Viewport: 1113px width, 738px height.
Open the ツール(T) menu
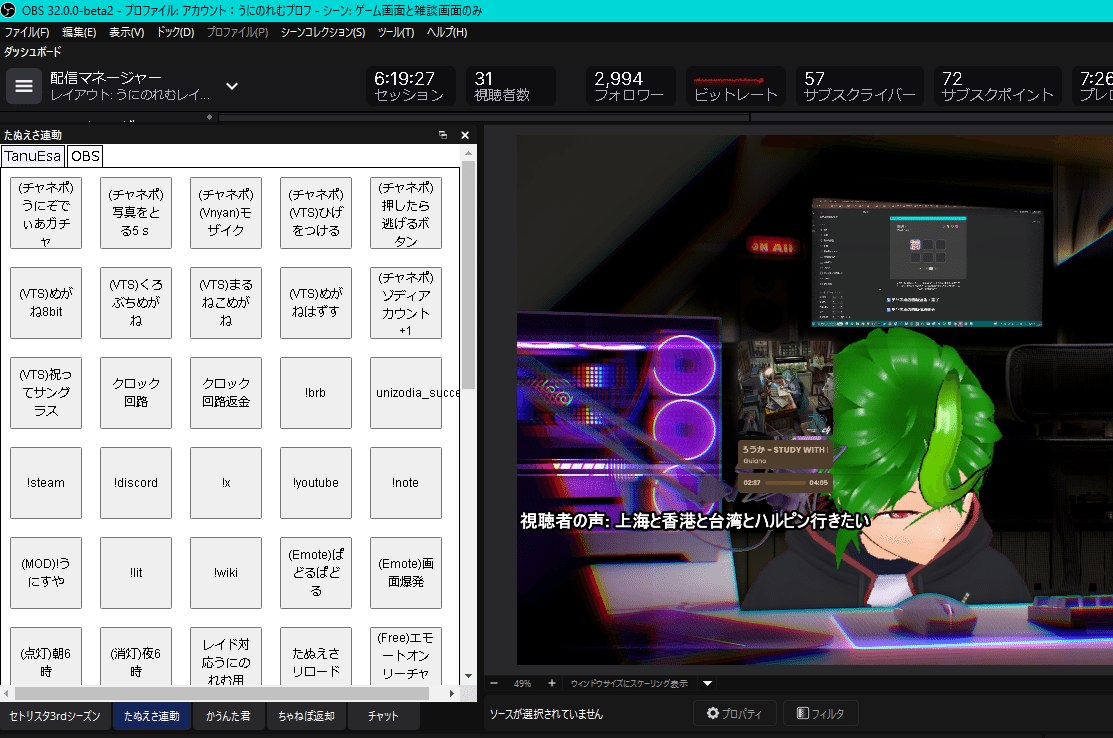(x=396, y=32)
